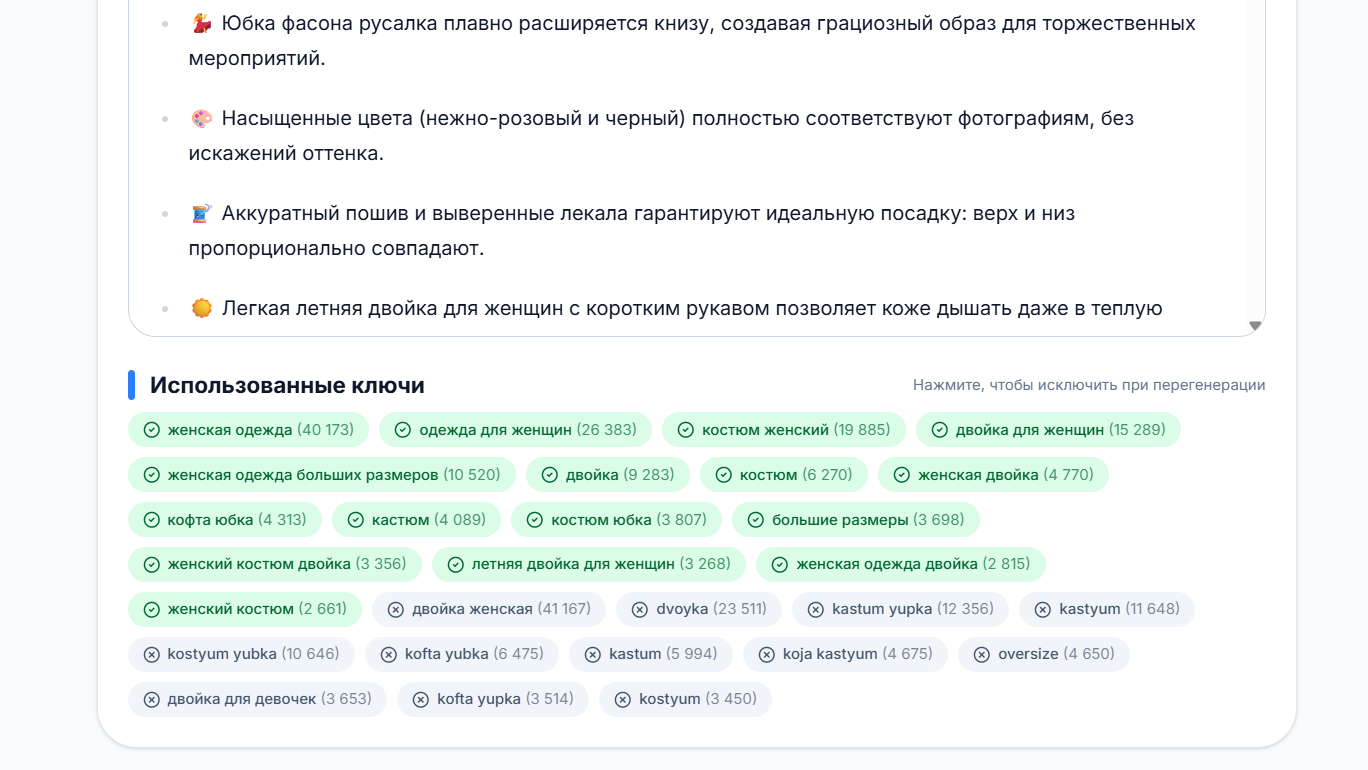This screenshot has width=1368, height=770.
Task: Include the 'koja kastyum' keyword chip
Action: point(845,654)
